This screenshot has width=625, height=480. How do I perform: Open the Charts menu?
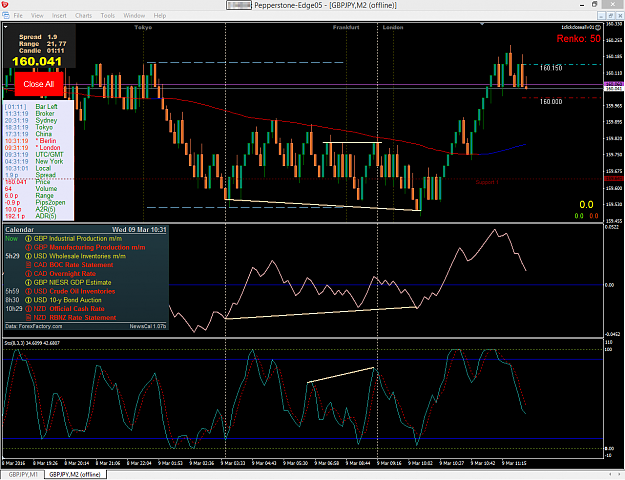click(83, 16)
